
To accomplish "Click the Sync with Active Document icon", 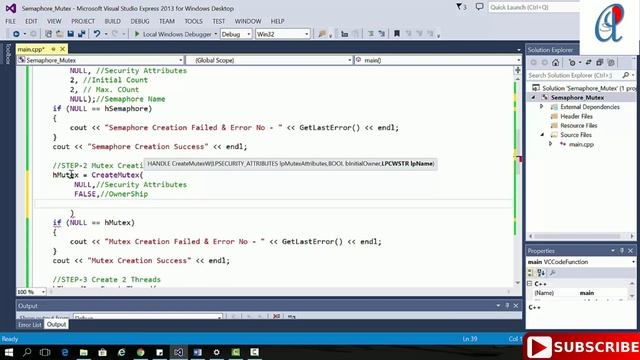I will [588, 62].
